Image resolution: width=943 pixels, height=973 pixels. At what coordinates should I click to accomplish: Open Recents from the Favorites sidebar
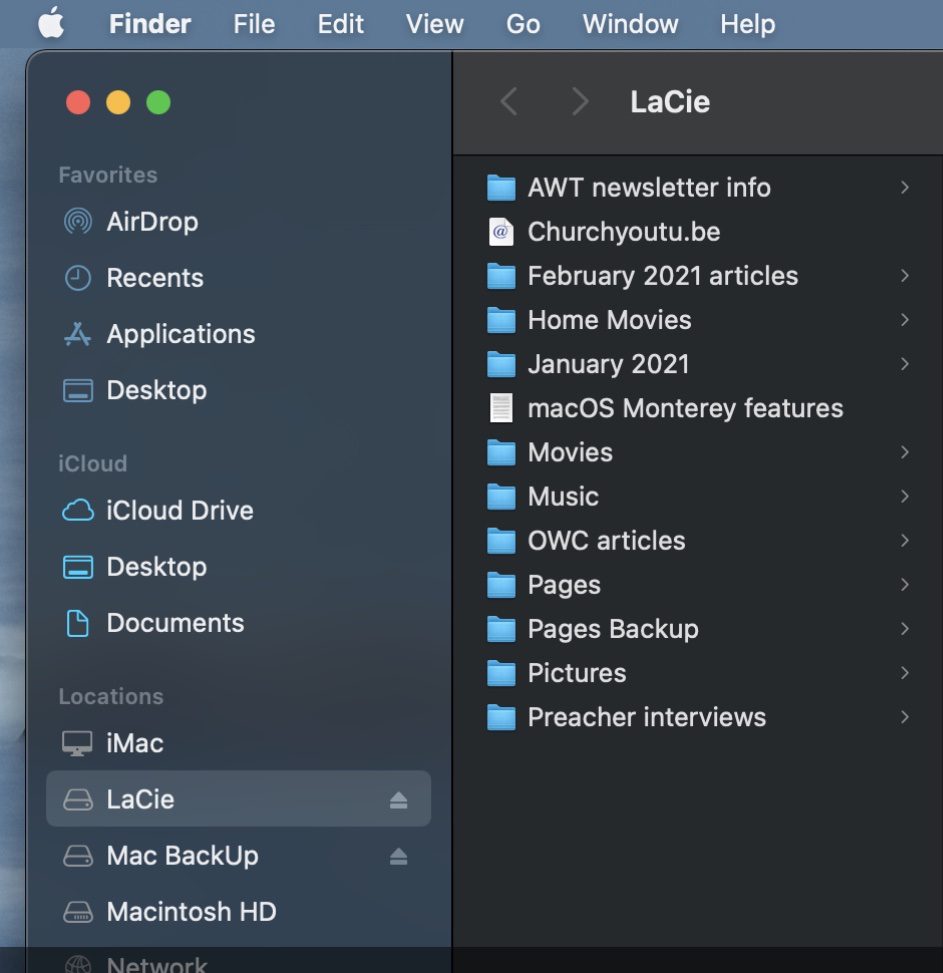pyautogui.click(x=154, y=278)
